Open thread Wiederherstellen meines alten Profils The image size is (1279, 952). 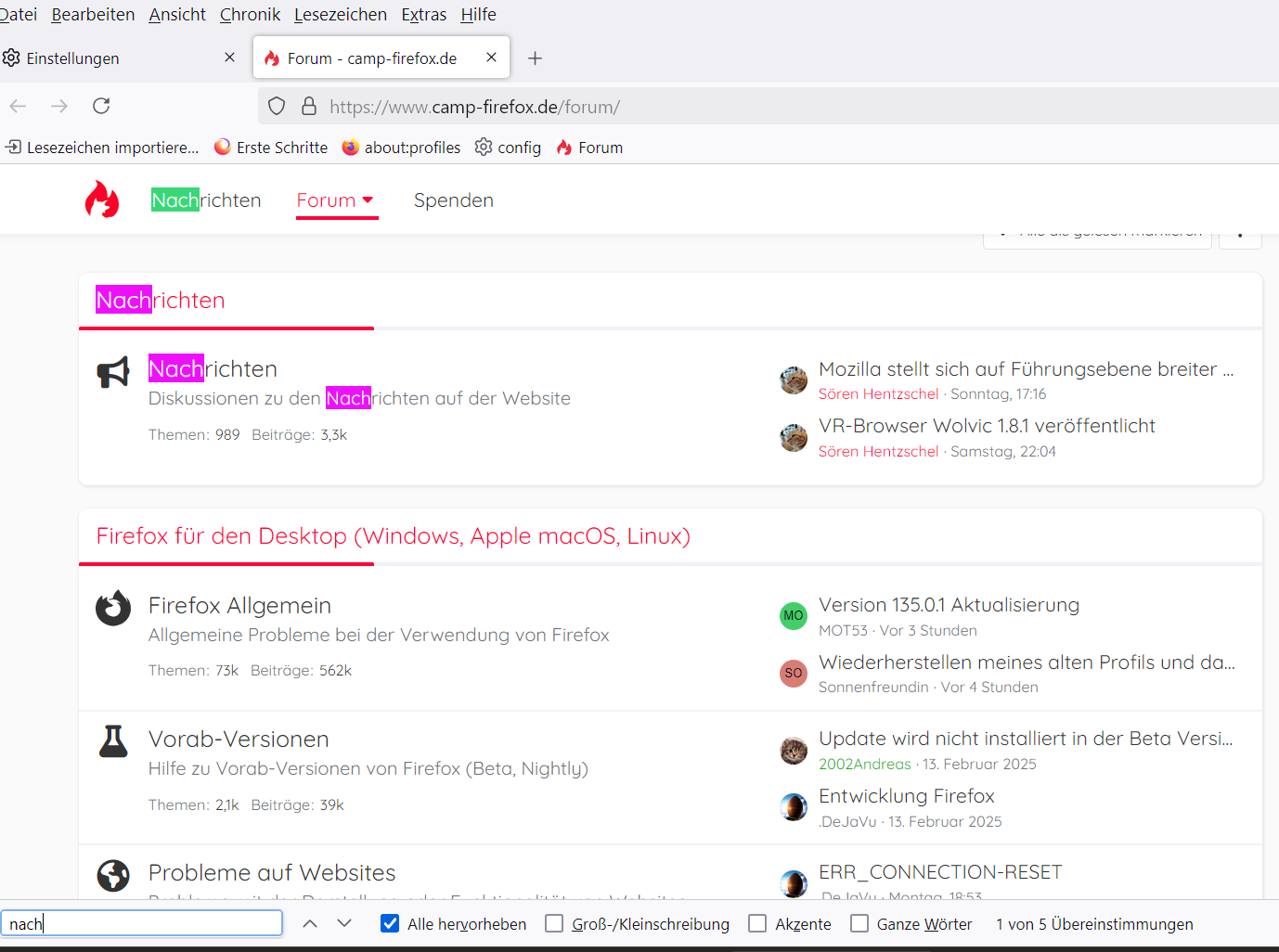coord(1027,663)
